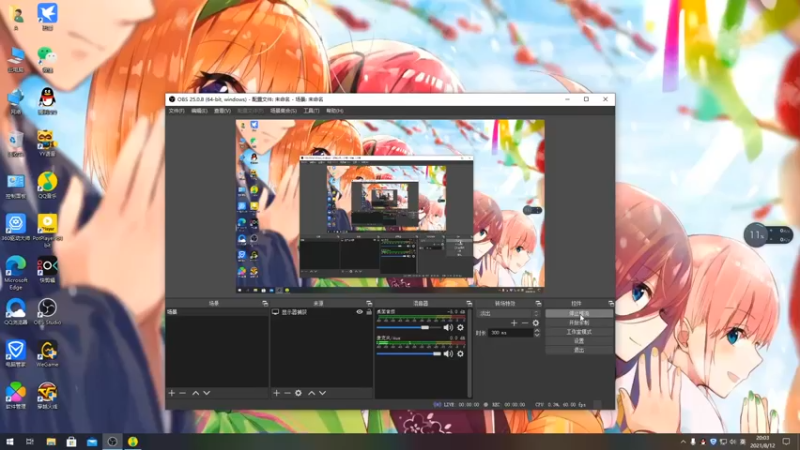
Task: Open notification center in taskbar
Action: coord(786,441)
